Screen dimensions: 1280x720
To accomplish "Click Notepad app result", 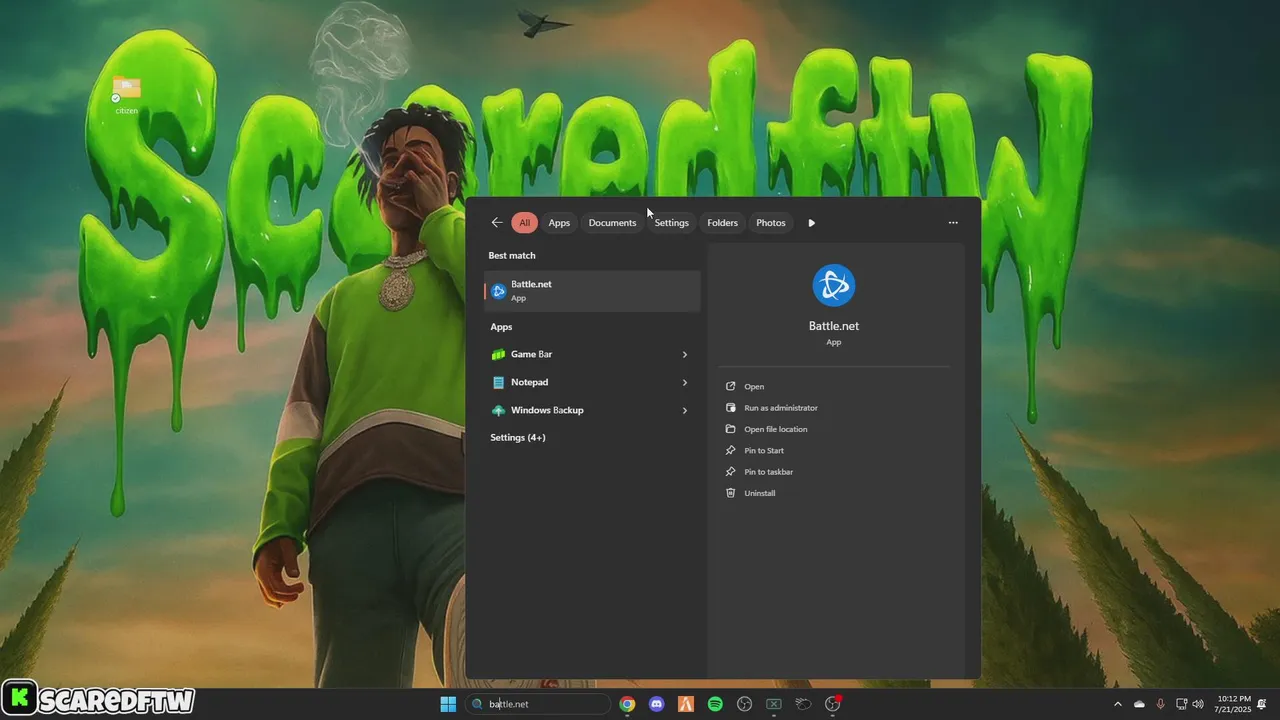I will (x=592, y=382).
